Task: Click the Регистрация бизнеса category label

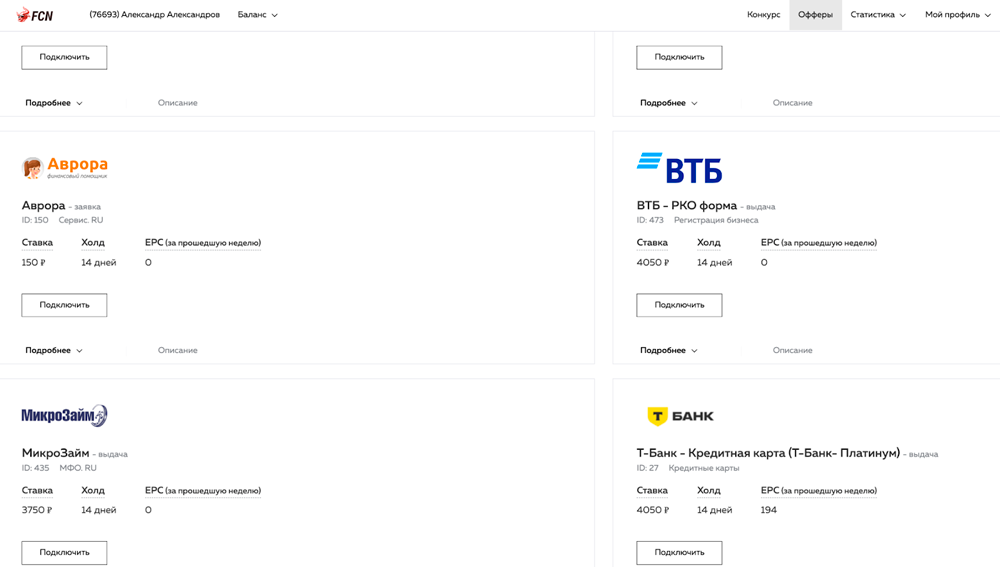Action: click(716, 220)
